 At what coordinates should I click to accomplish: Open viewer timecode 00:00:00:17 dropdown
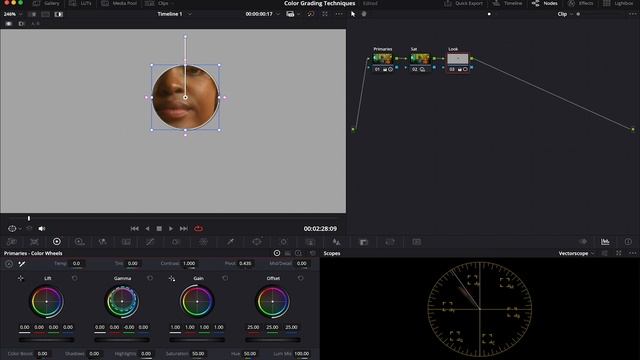tap(262, 14)
